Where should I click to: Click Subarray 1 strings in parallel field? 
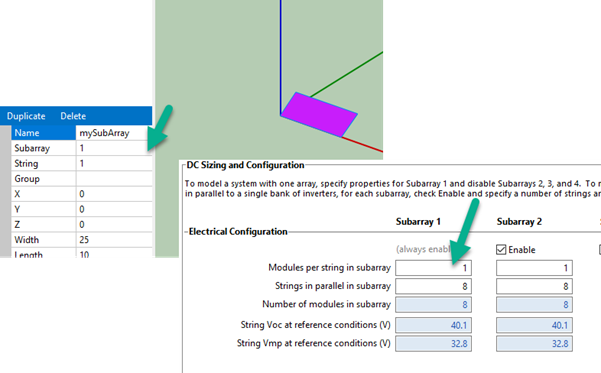[433, 286]
